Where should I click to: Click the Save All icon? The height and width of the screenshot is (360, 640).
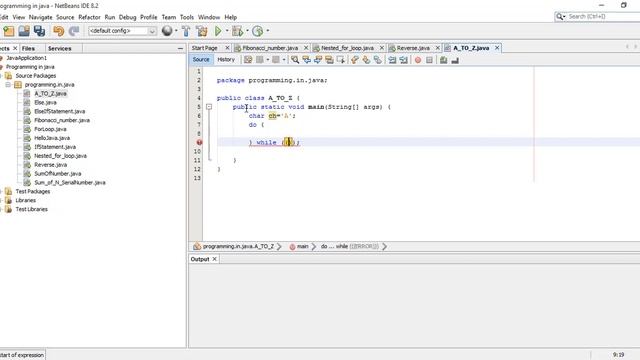(40, 31)
